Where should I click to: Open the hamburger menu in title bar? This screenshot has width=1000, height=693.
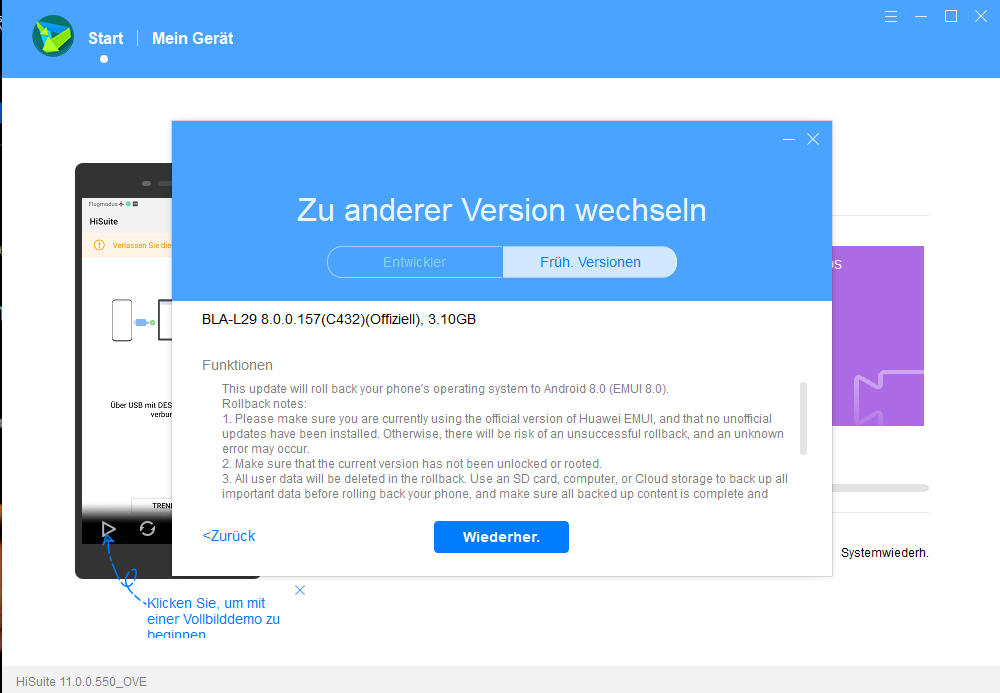pyautogui.click(x=891, y=17)
